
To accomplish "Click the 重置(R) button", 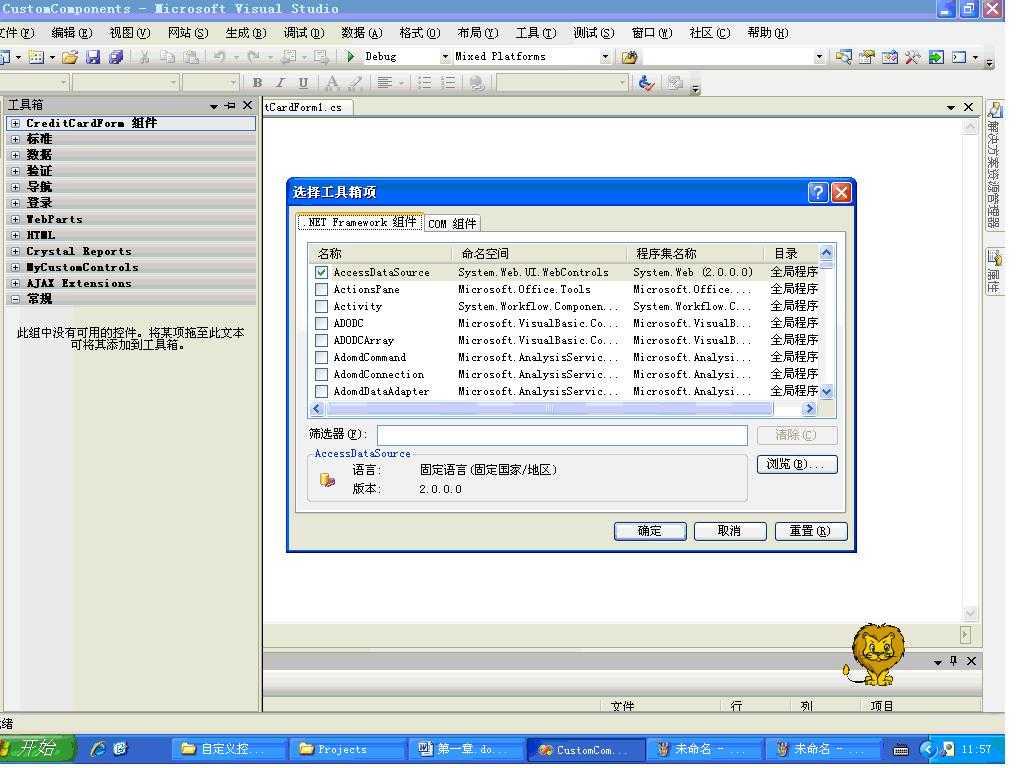I will (x=810, y=531).
